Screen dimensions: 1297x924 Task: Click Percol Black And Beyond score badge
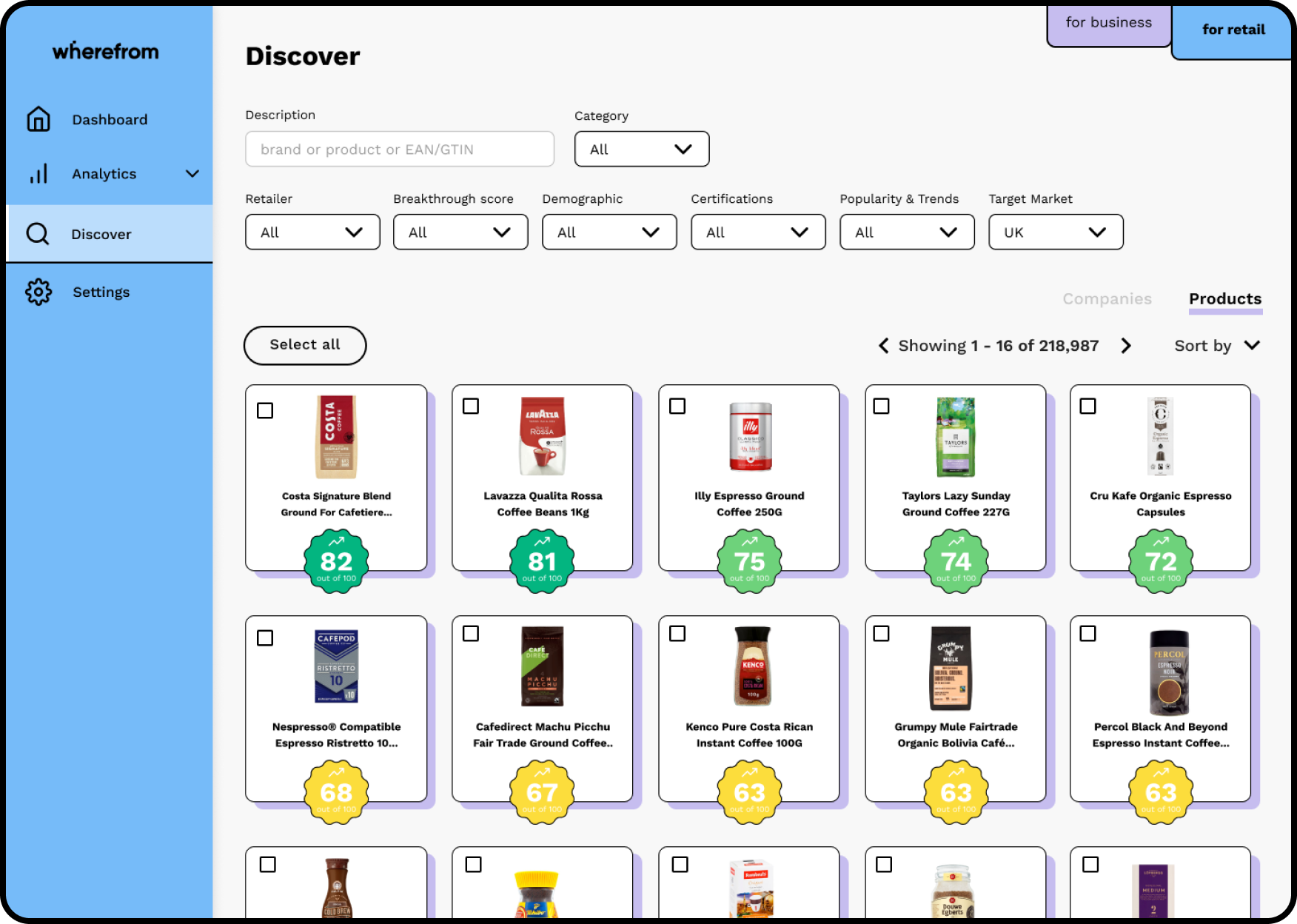pyautogui.click(x=1161, y=792)
